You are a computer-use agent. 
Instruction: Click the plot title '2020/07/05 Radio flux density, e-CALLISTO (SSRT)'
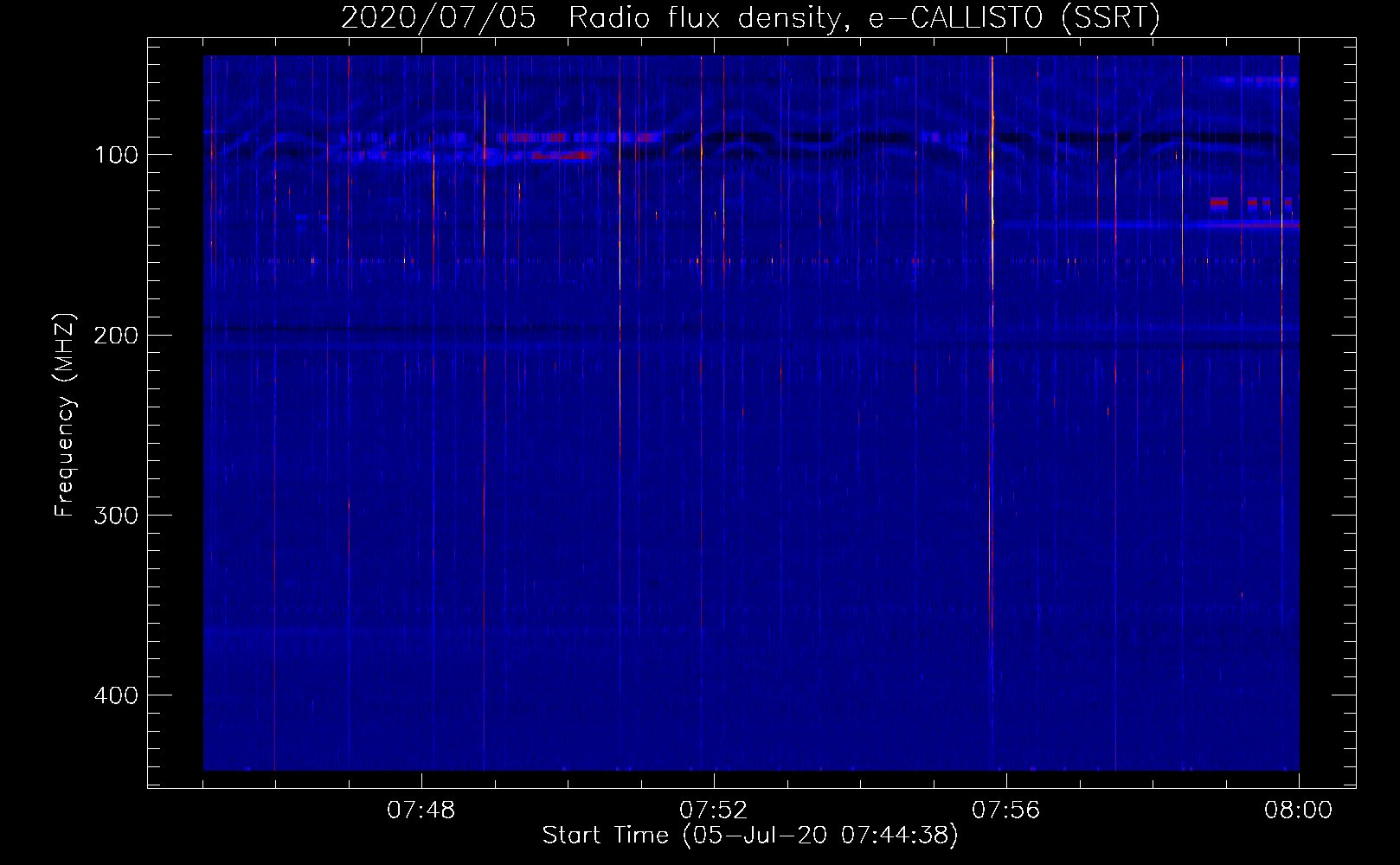750,17
